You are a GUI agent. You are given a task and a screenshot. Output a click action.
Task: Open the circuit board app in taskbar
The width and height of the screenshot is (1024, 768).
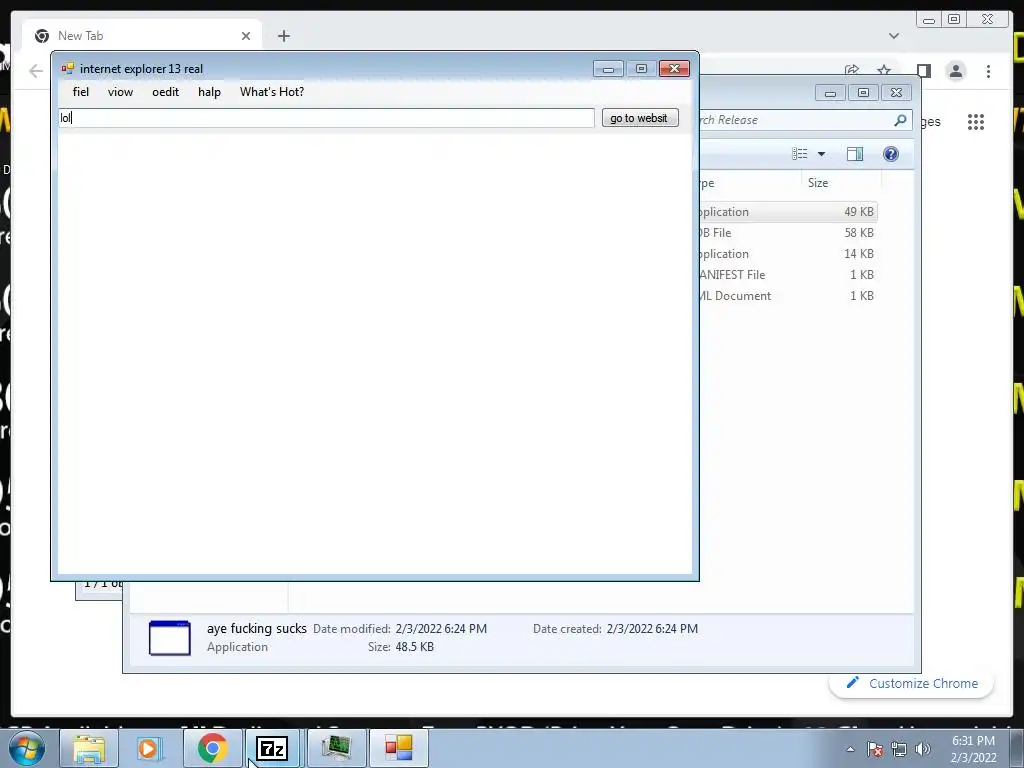click(336, 748)
